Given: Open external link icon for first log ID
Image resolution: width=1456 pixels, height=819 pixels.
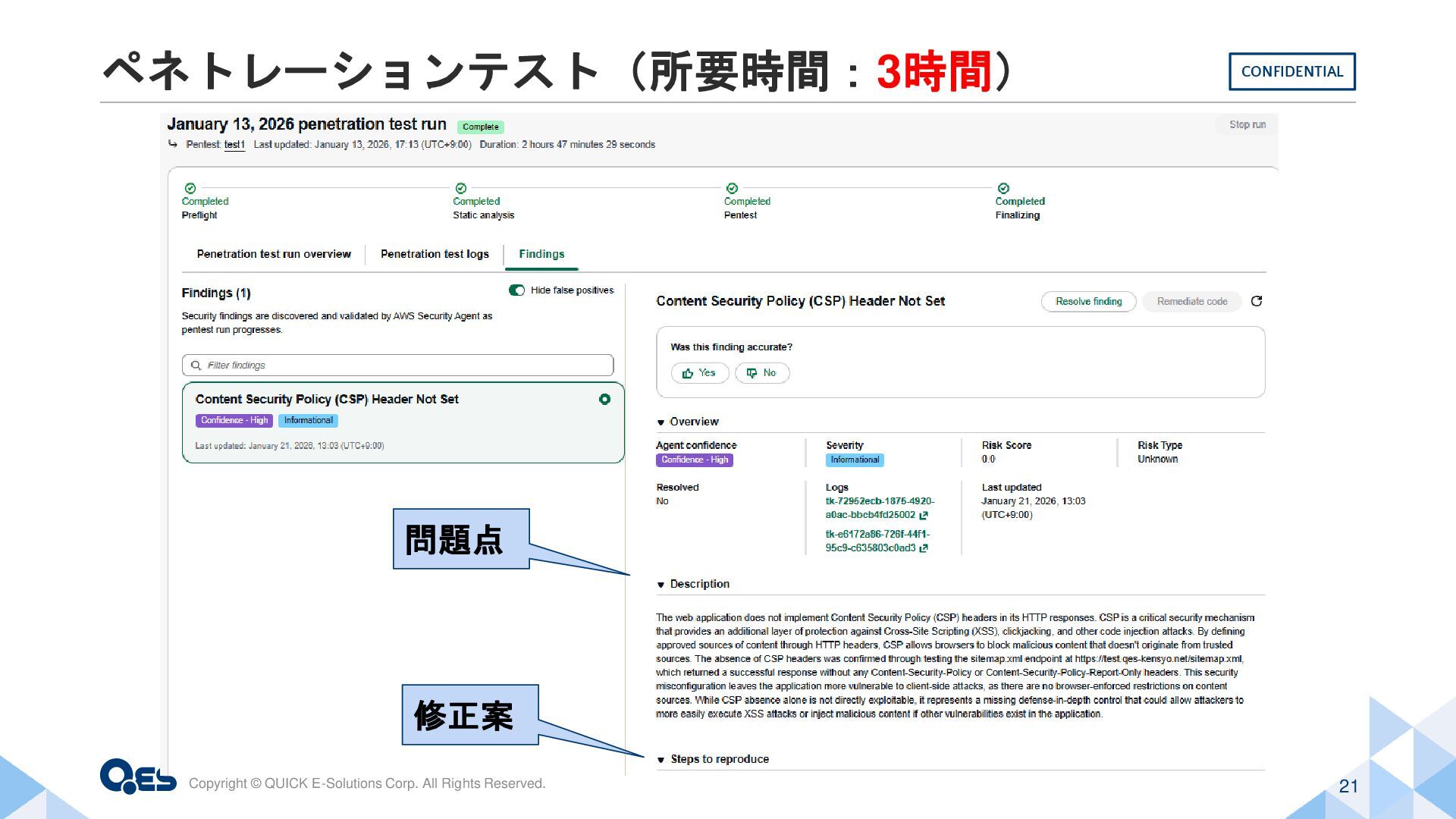Looking at the screenshot, I should click(924, 515).
